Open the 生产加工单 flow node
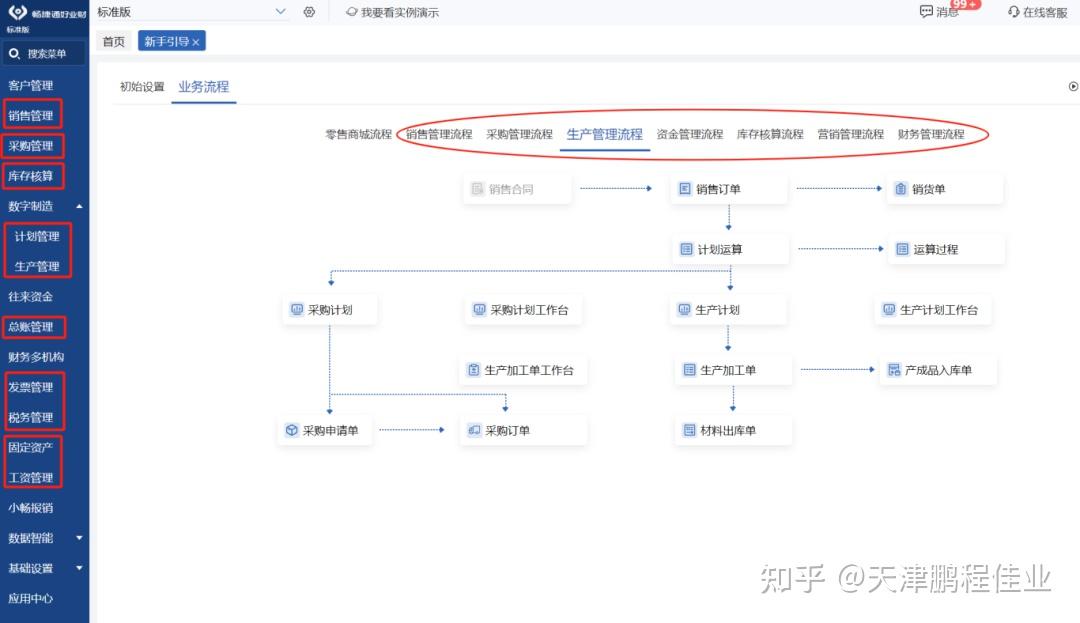1080x623 pixels. click(x=734, y=370)
